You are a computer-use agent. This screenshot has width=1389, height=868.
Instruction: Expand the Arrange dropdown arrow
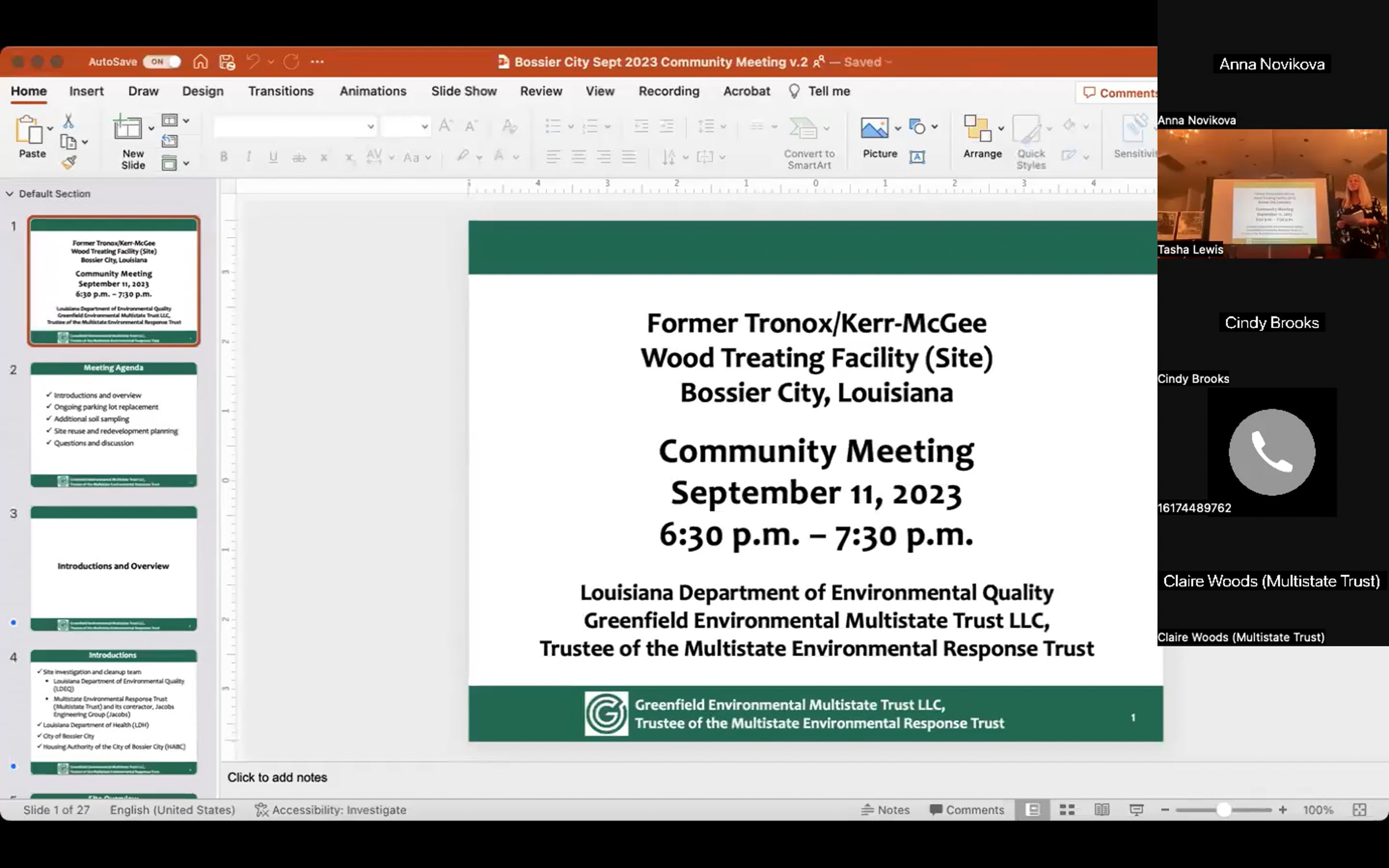coord(1001,128)
